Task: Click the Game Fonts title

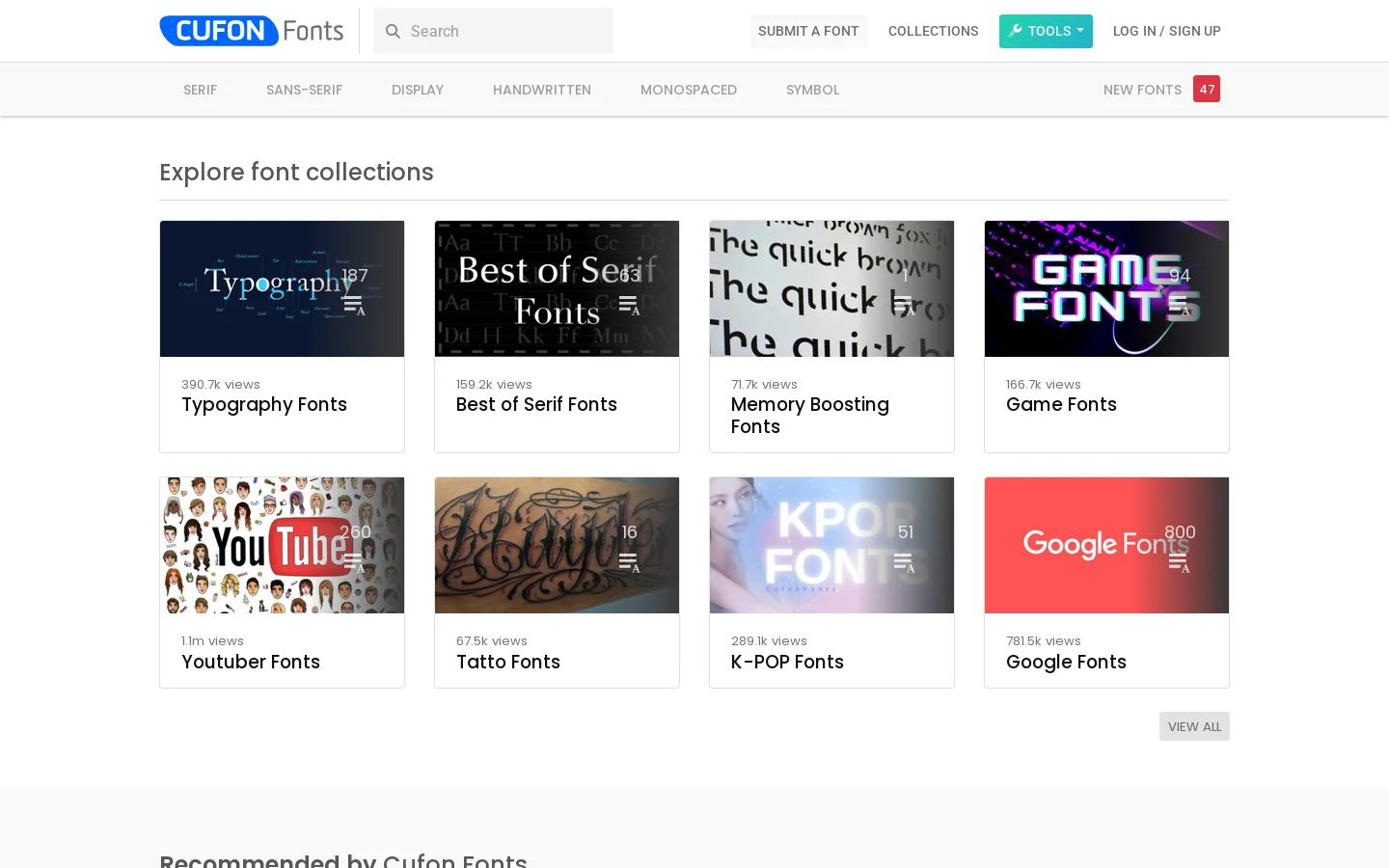Action: coord(1061,405)
